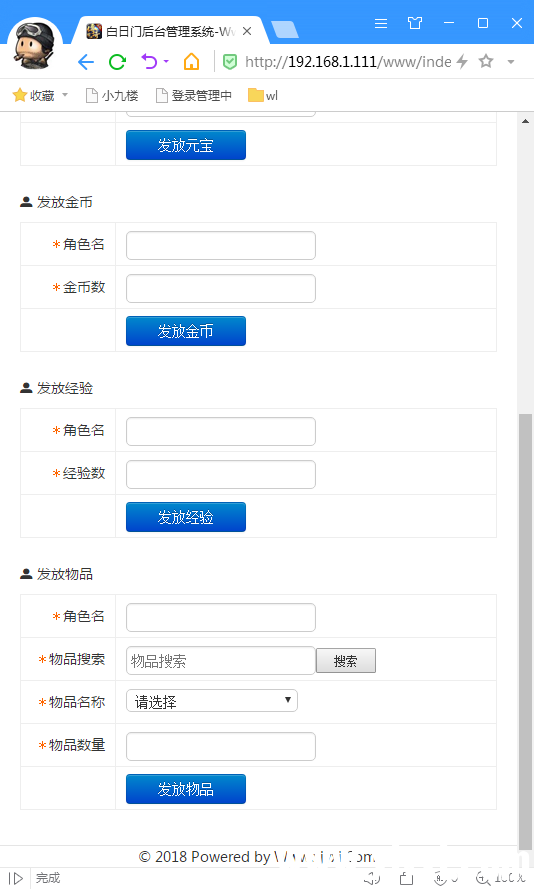This screenshot has height=889, width=534.
Task: Open the skin (shirt) icon
Action: click(x=415, y=23)
